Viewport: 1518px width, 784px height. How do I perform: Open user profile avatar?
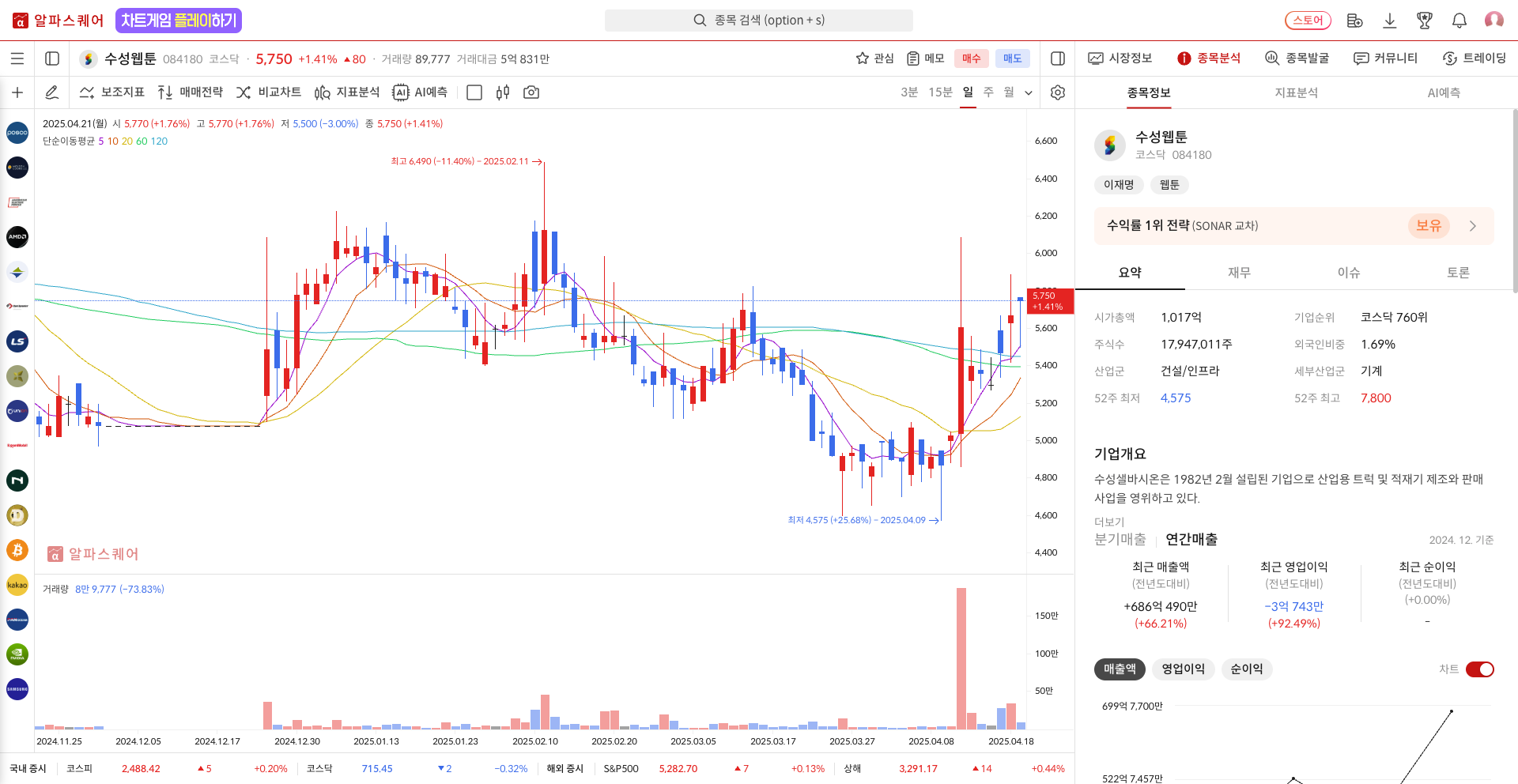[1494, 20]
